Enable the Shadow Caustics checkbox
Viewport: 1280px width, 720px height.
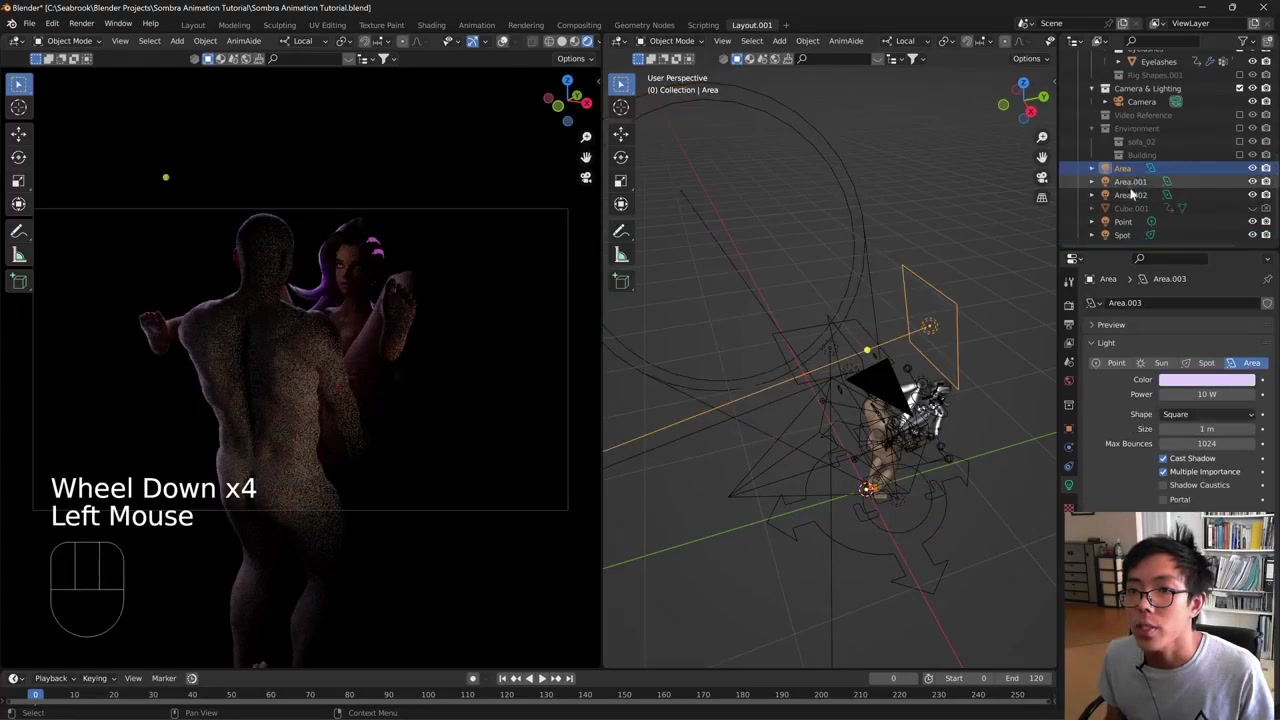pyautogui.click(x=1163, y=485)
